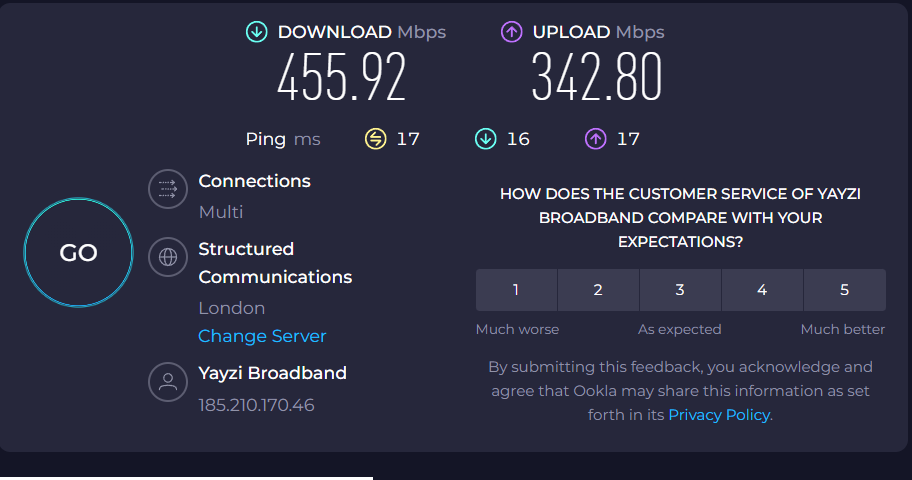
Task: Click the GO button to start test
Action: (x=79, y=253)
